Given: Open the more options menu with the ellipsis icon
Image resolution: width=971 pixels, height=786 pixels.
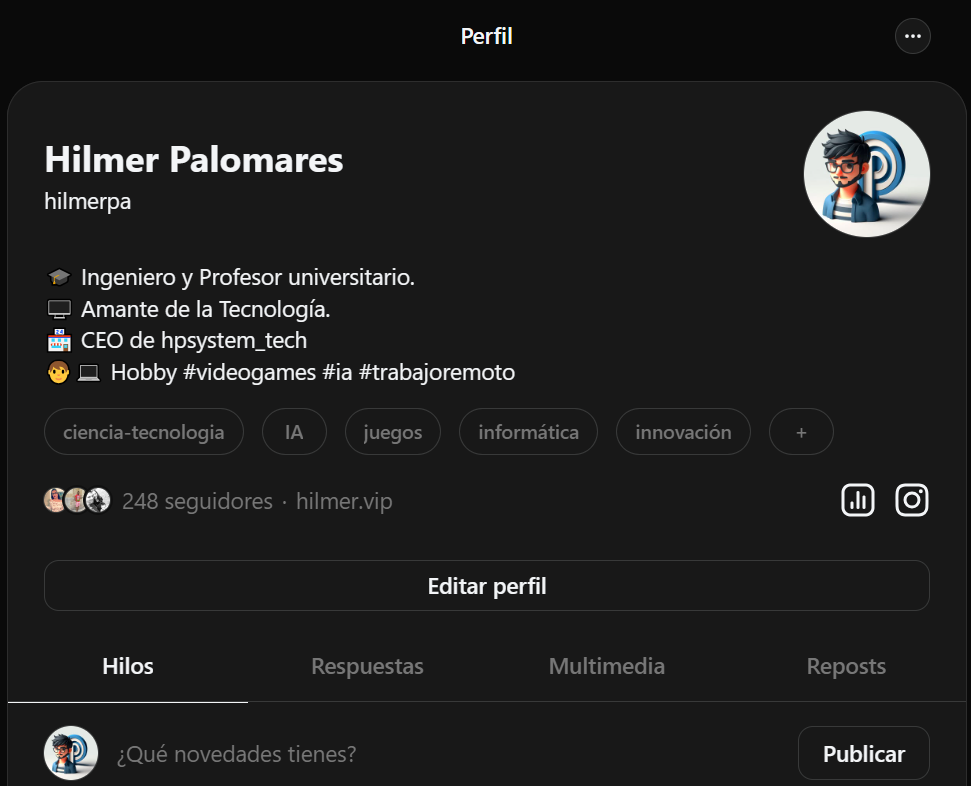Looking at the screenshot, I should pos(911,36).
